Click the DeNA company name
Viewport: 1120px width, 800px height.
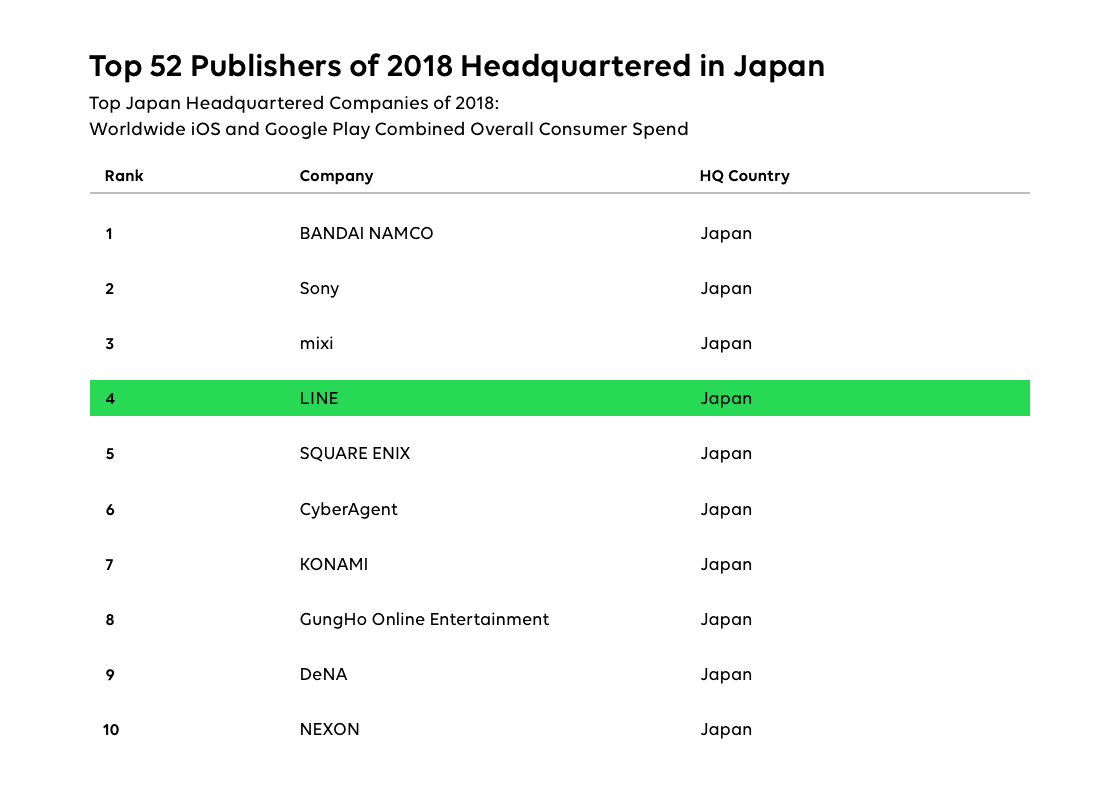pyautogui.click(x=323, y=674)
